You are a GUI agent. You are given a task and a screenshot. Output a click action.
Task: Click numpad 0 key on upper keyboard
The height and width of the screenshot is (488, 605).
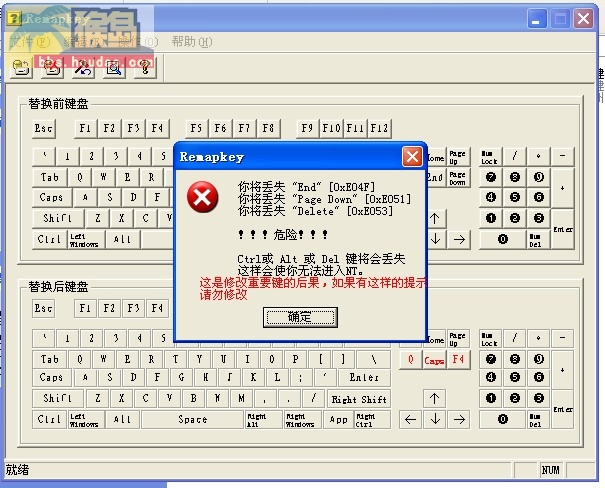pos(502,239)
